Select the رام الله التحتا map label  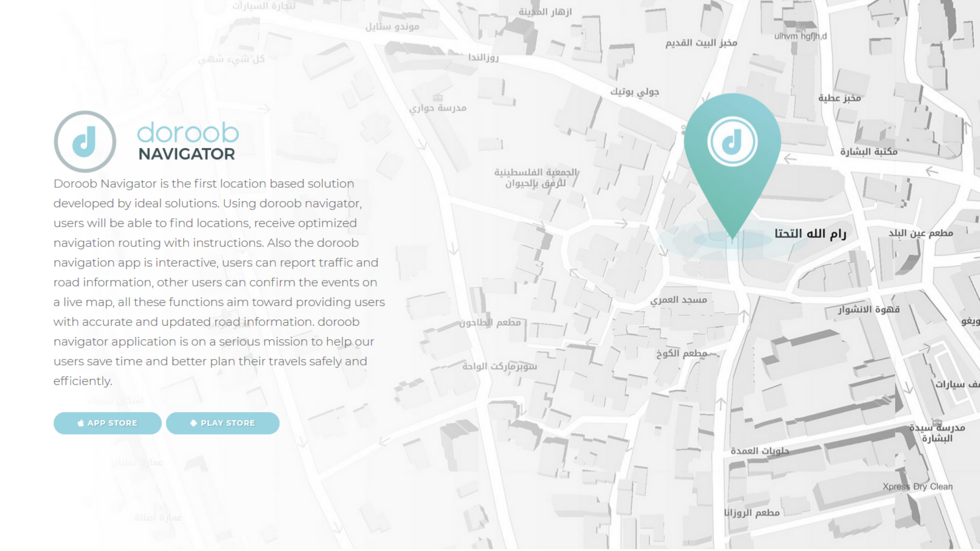[x=810, y=234]
